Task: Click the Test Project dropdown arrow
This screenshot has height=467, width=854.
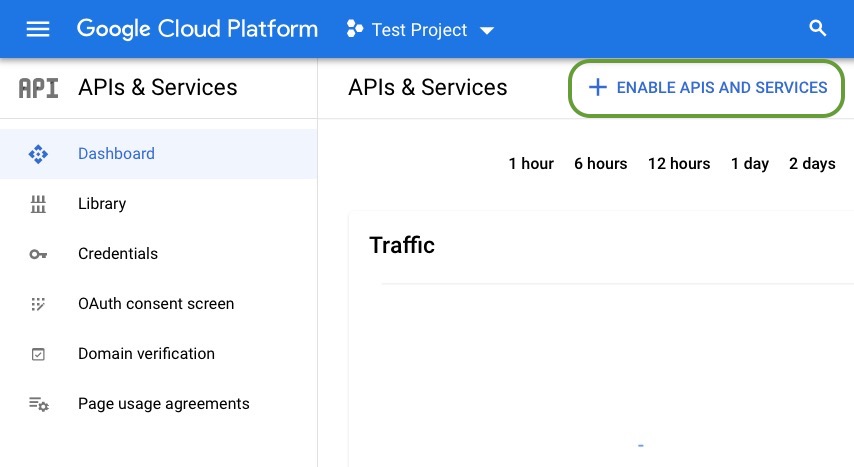Action: coord(487,31)
